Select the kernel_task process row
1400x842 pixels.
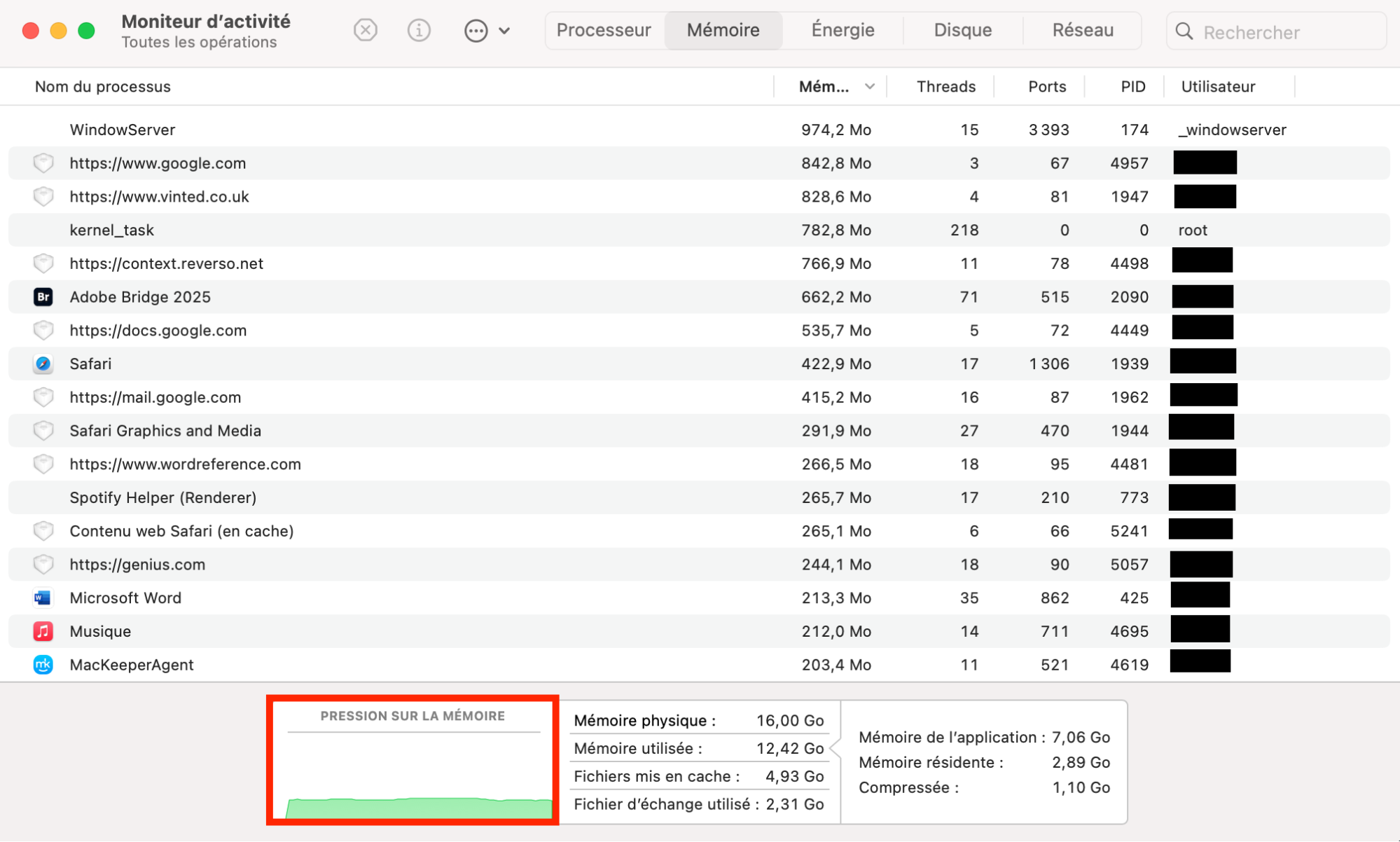420,230
